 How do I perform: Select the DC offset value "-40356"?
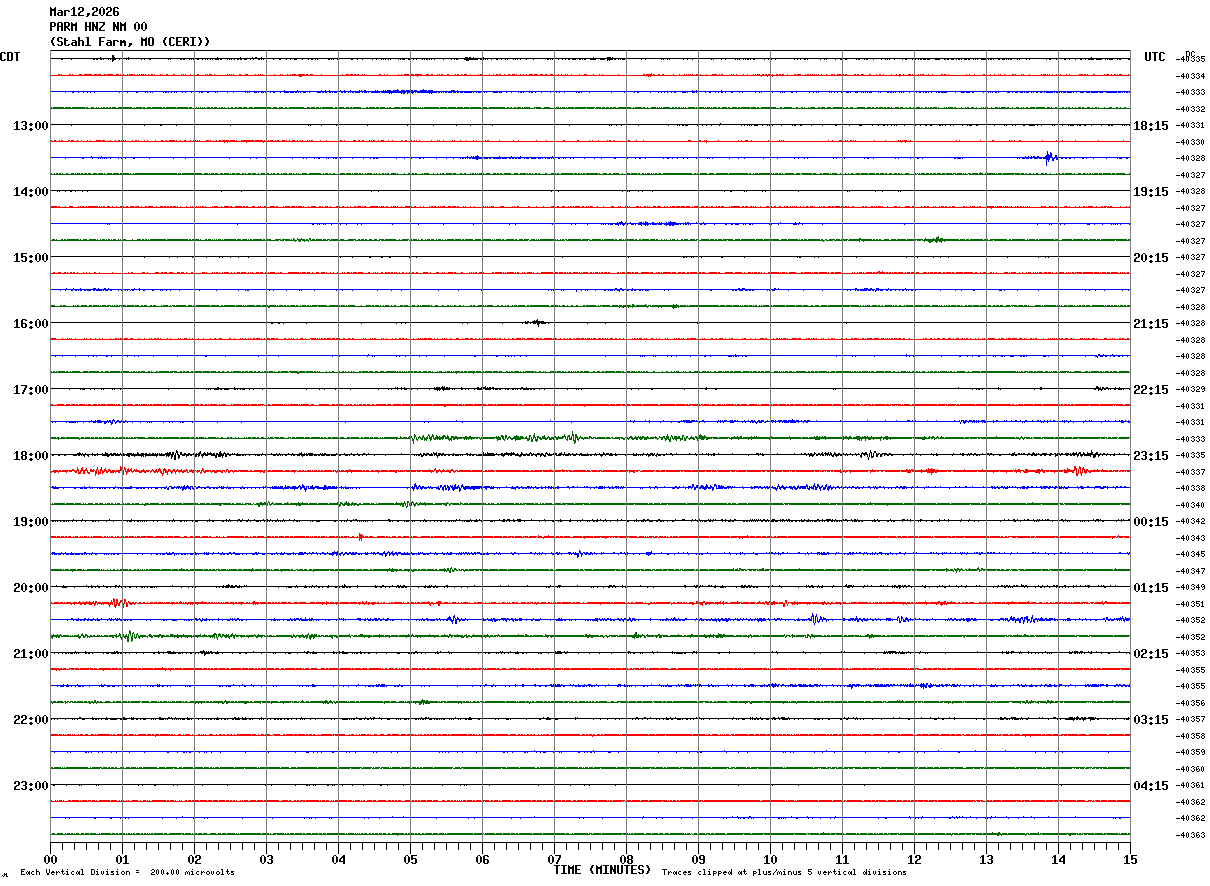tap(1190, 703)
